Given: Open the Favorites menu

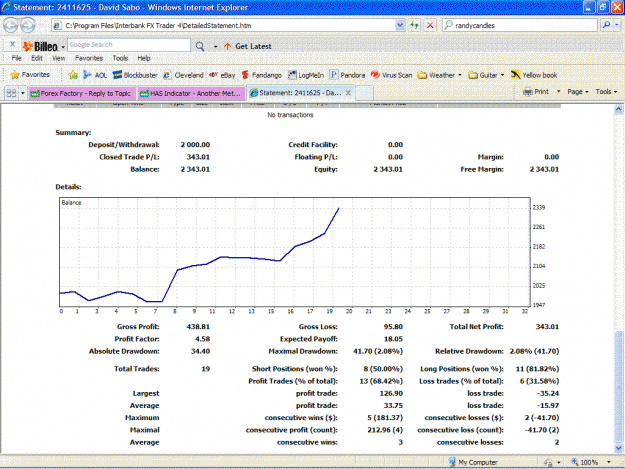Looking at the screenshot, I should [x=89, y=58].
